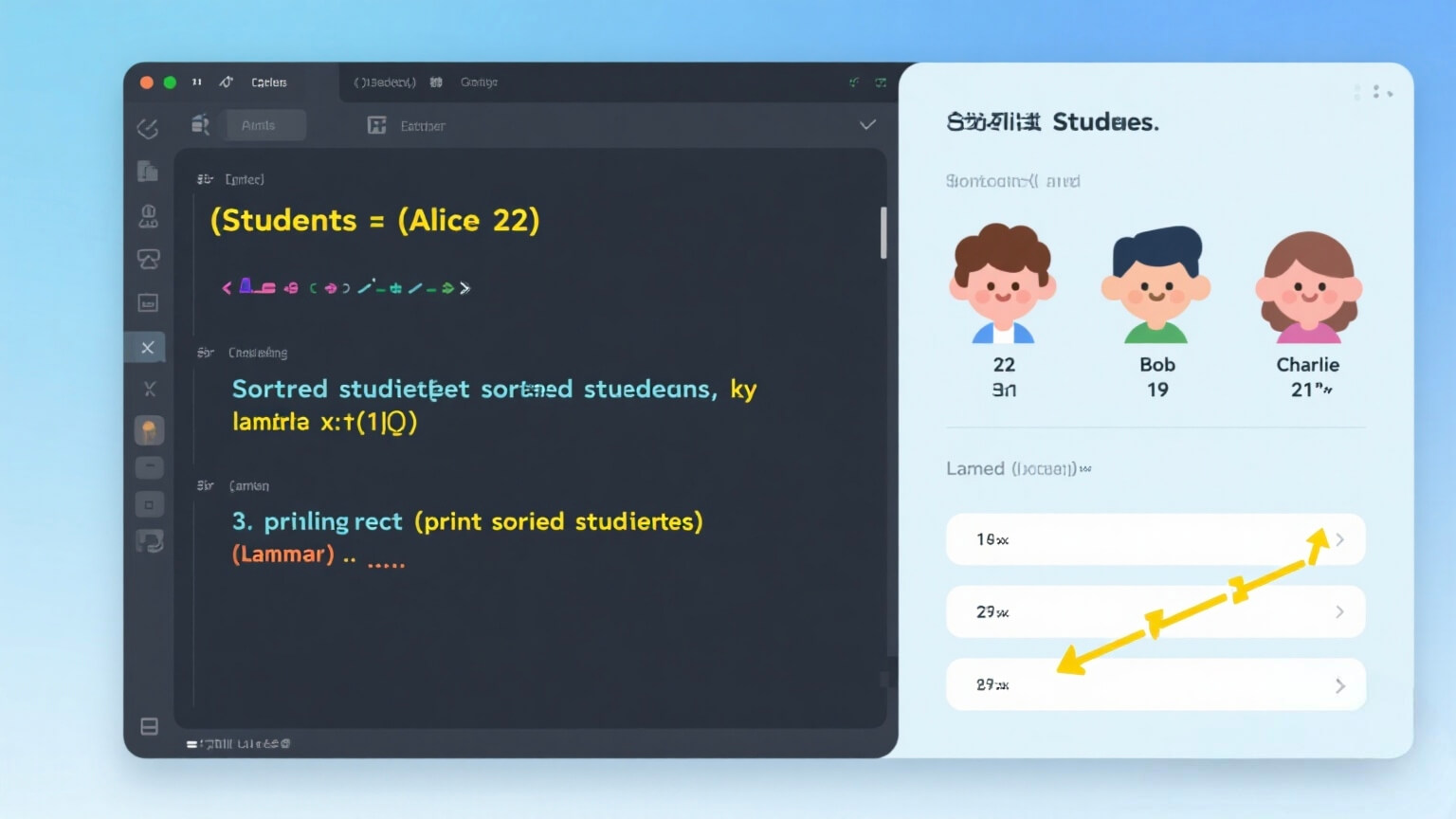Click the scissors icon in the left sidebar

(x=149, y=389)
